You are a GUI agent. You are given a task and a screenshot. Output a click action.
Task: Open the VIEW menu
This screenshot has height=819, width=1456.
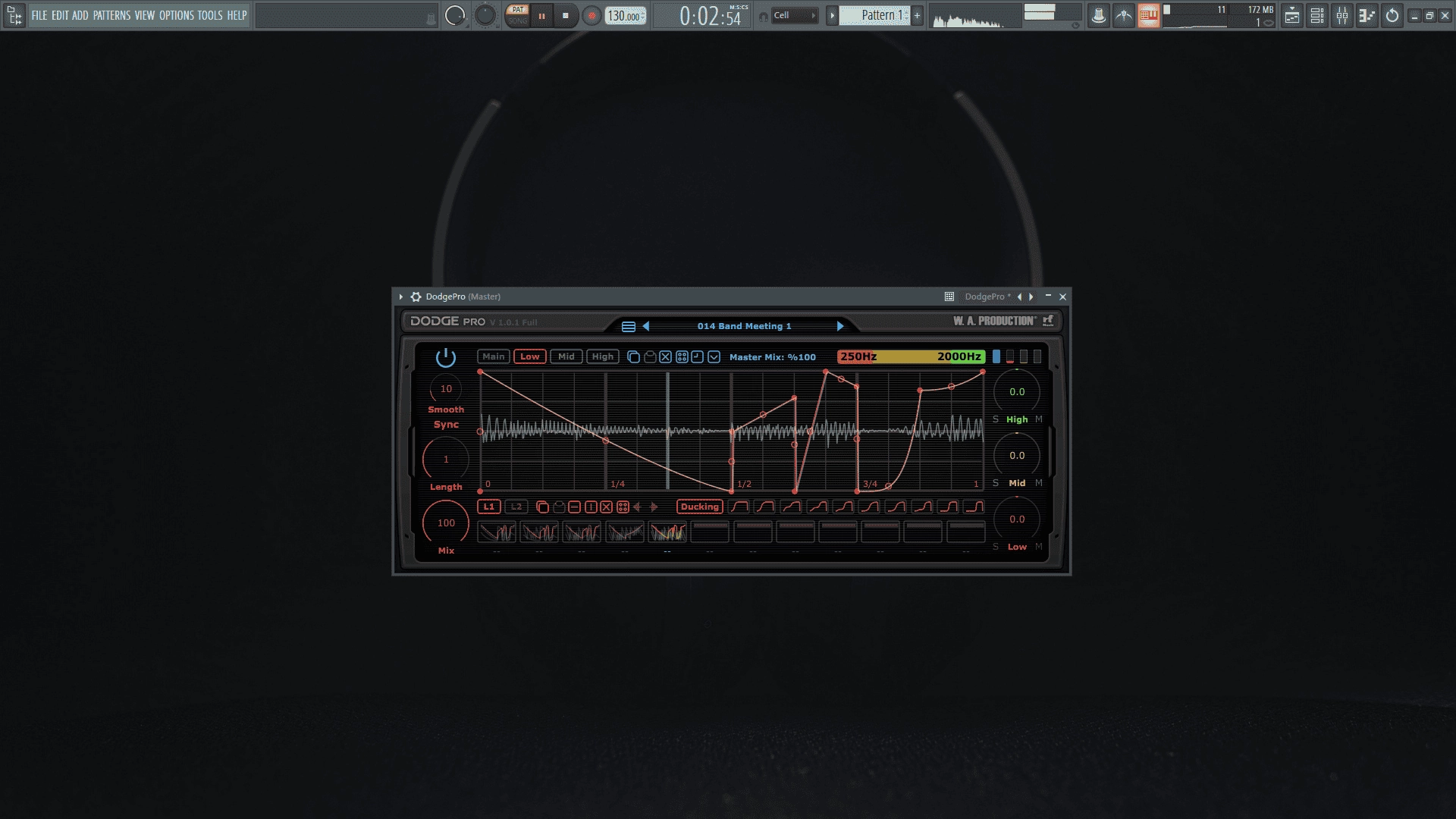[145, 15]
